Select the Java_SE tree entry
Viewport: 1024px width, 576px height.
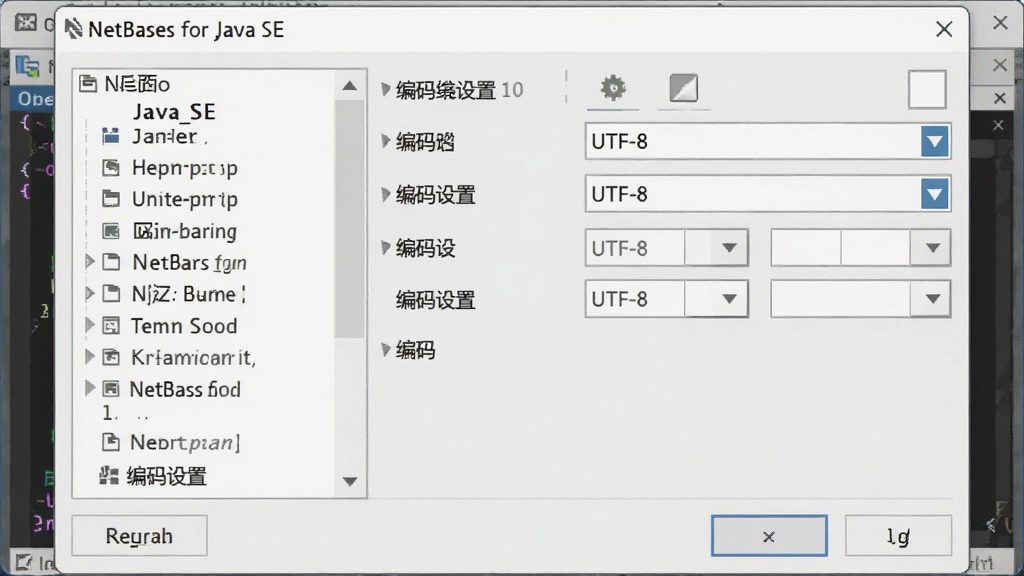coord(174,112)
